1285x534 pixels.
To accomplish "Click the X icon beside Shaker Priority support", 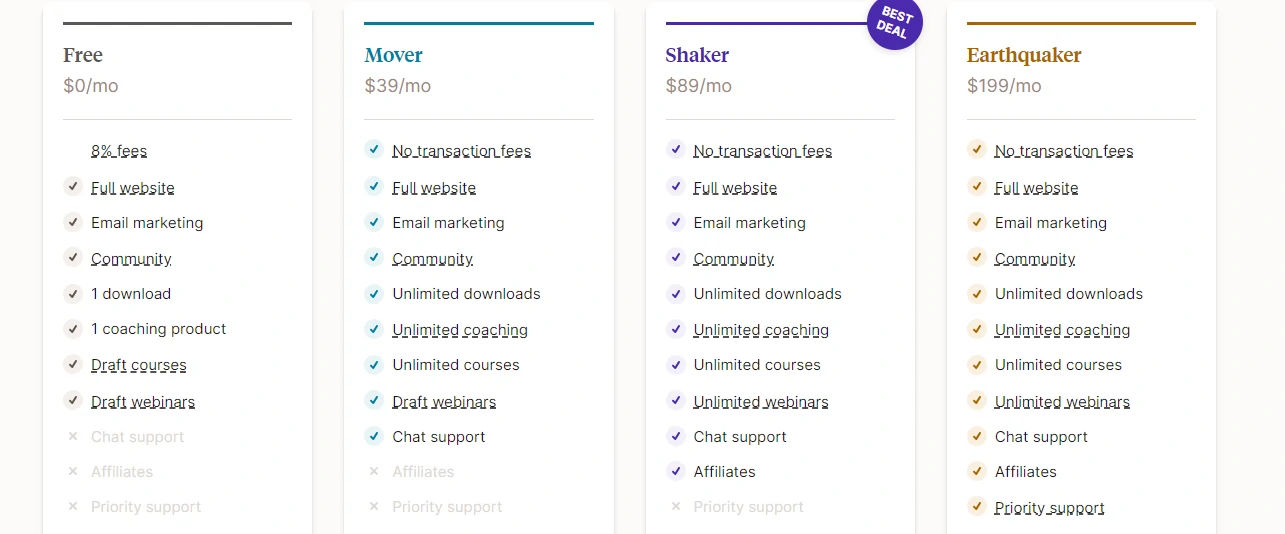I will pos(675,506).
